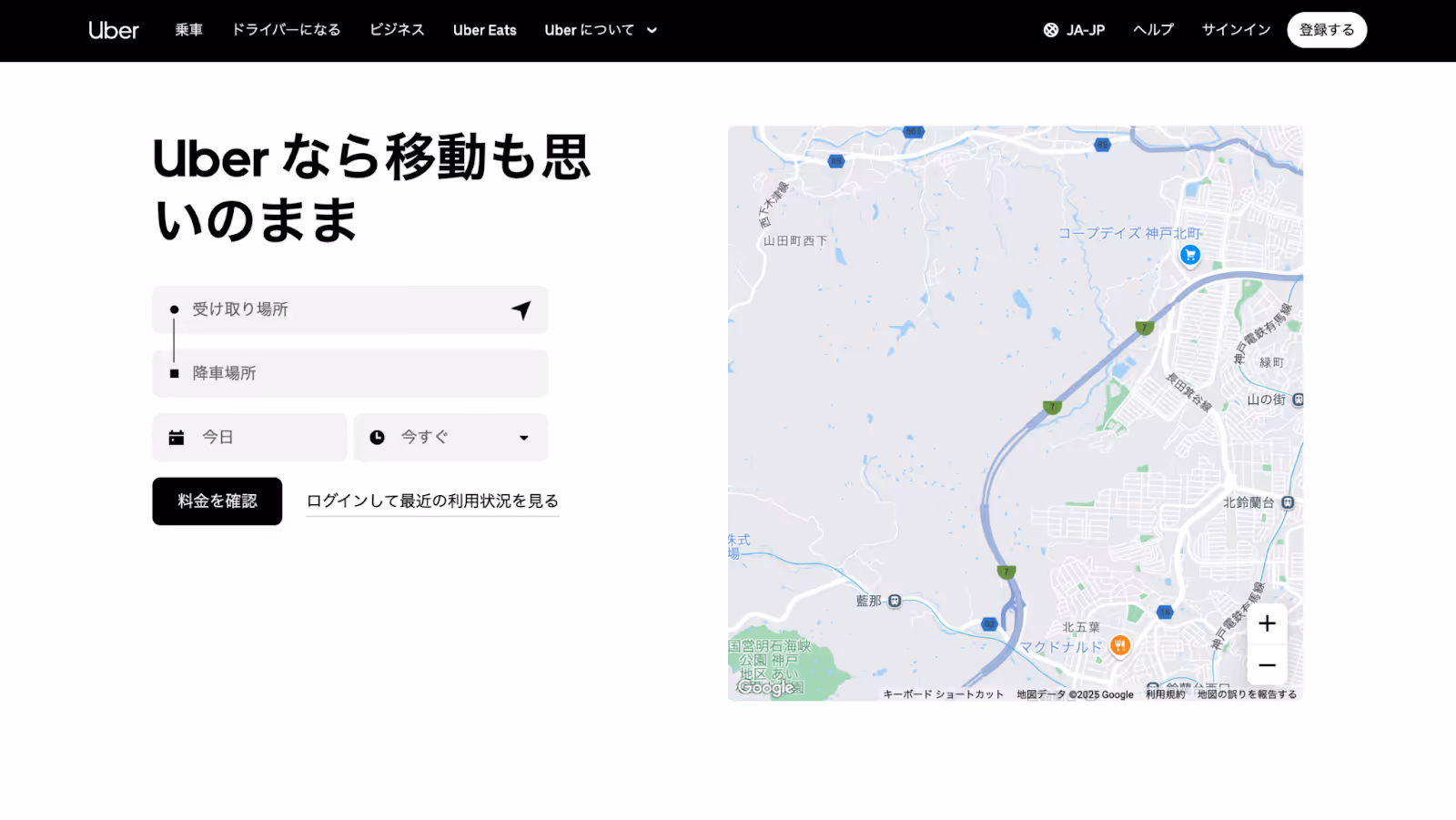Click the clock icon beside 今すぐ
The width and height of the screenshot is (1456, 820).
(x=377, y=438)
